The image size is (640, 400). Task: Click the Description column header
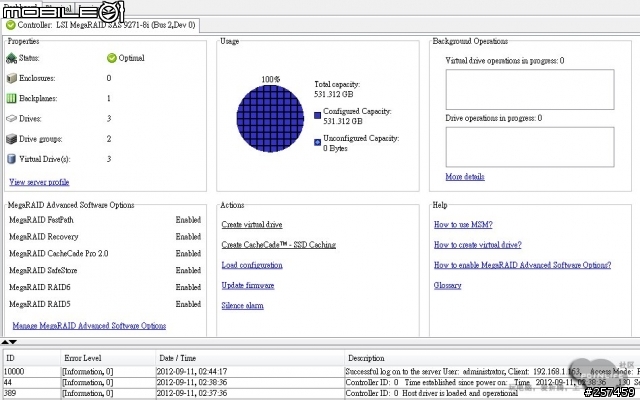492,358
